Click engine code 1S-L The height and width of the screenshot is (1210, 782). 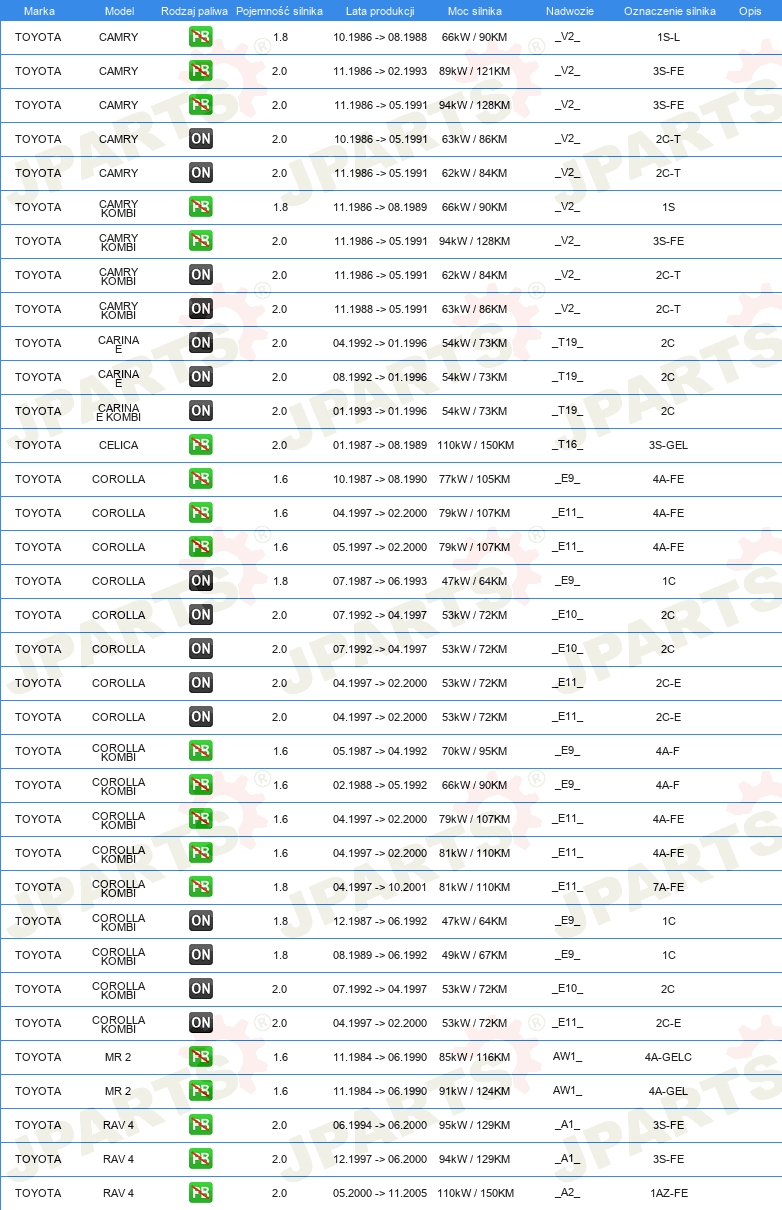point(669,37)
